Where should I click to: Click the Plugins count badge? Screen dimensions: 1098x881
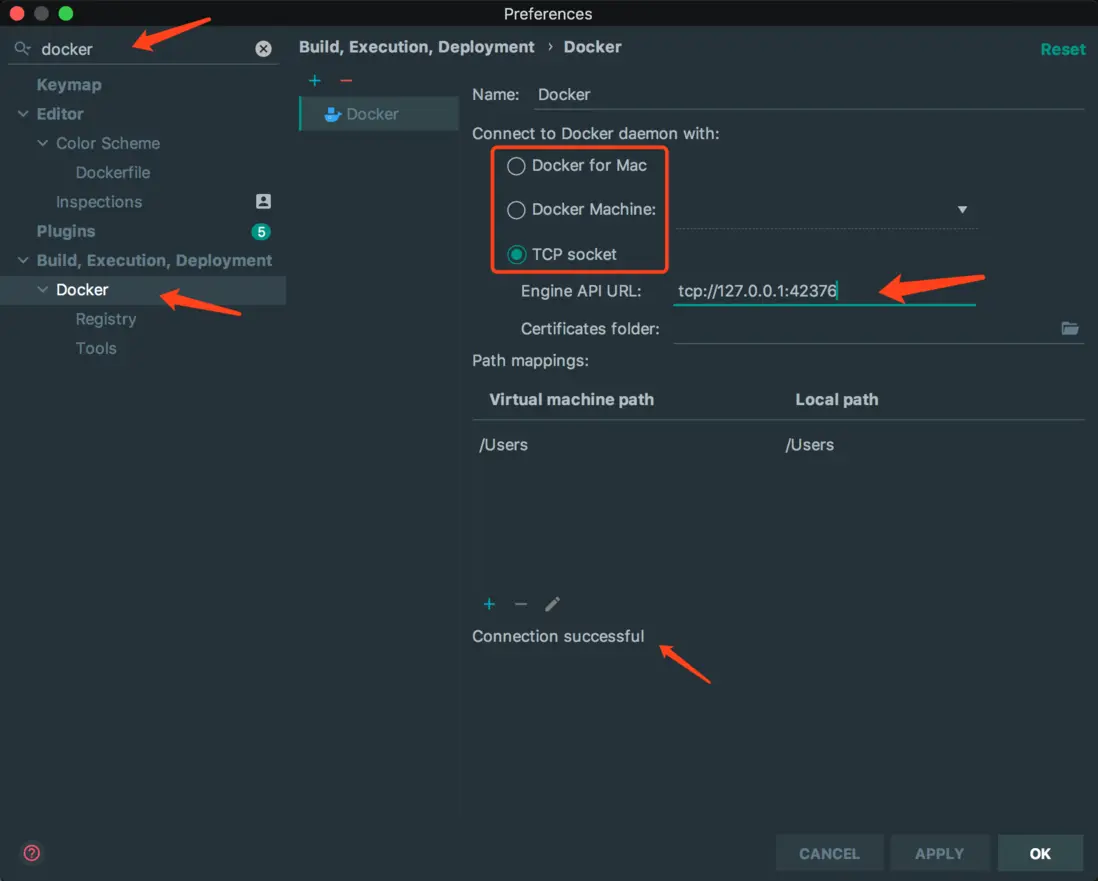261,232
